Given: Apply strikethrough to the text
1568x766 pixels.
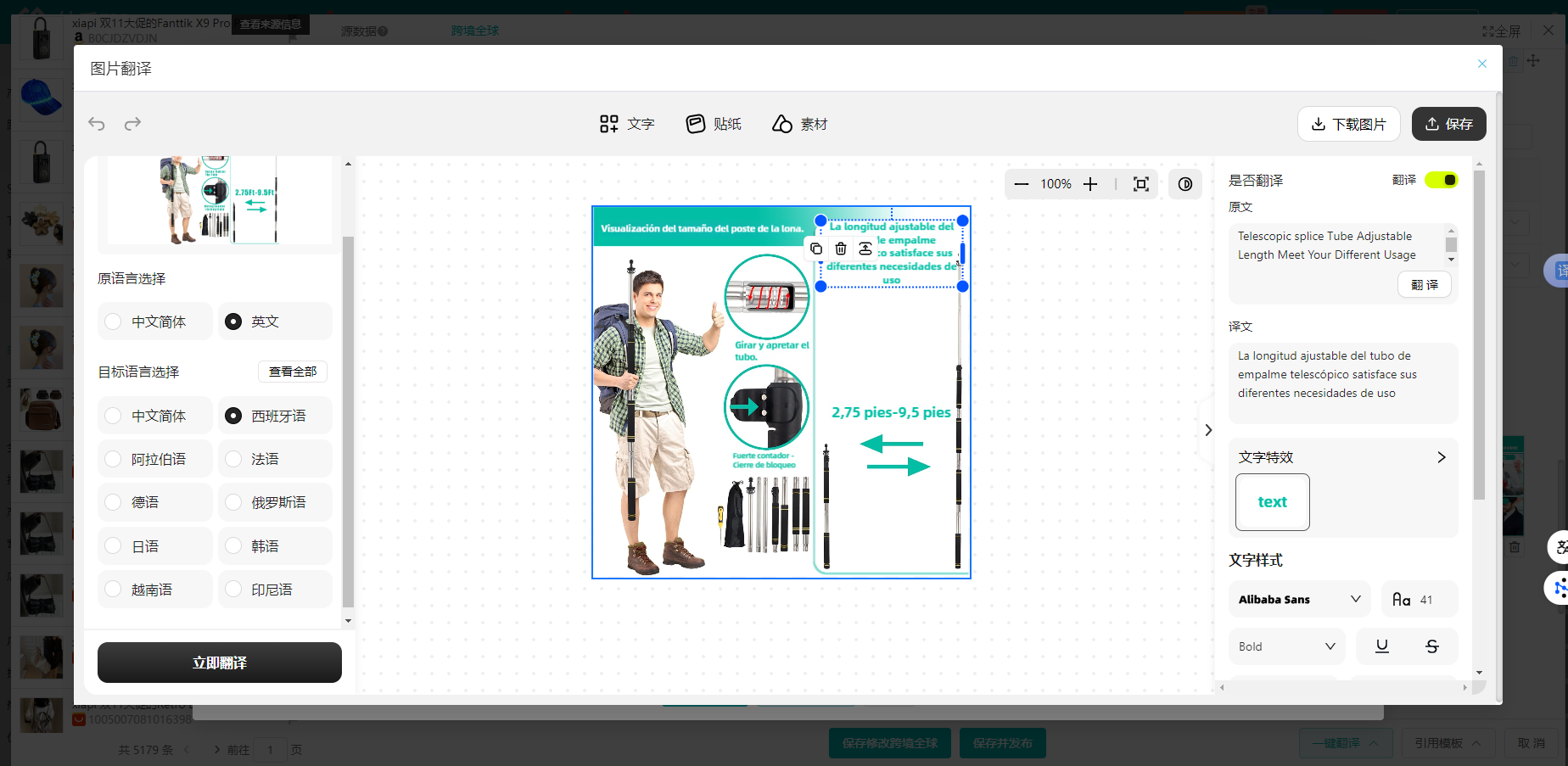Looking at the screenshot, I should pyautogui.click(x=1432, y=646).
